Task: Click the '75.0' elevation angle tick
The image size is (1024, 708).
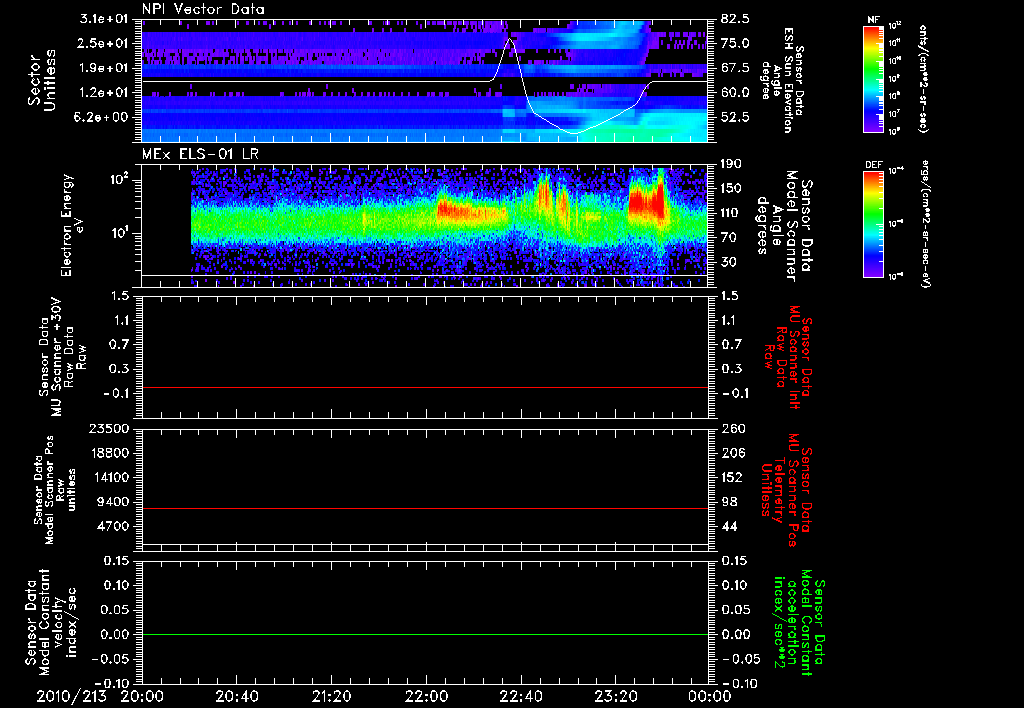Action: (735, 43)
